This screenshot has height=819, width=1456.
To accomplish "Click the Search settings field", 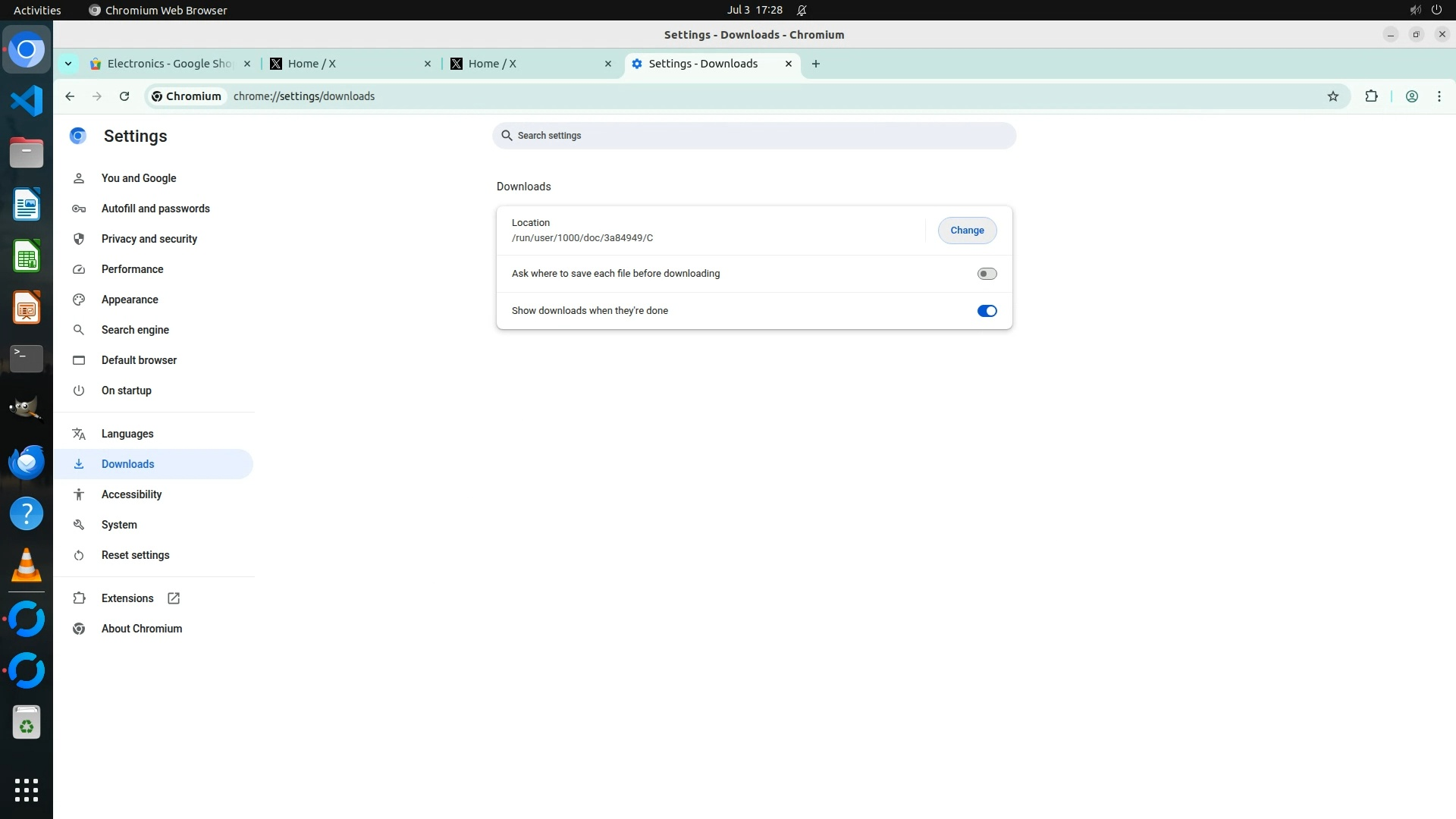I will (x=754, y=136).
